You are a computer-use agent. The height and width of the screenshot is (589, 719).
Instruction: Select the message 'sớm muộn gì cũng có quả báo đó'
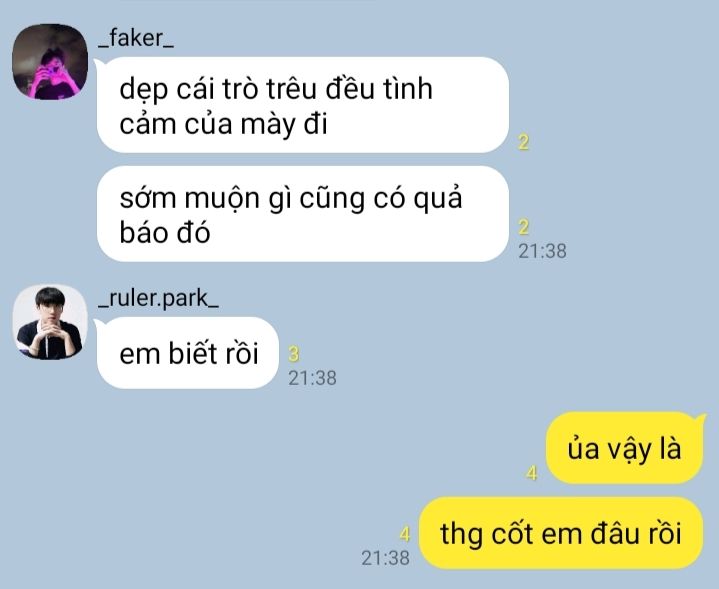pos(303,214)
